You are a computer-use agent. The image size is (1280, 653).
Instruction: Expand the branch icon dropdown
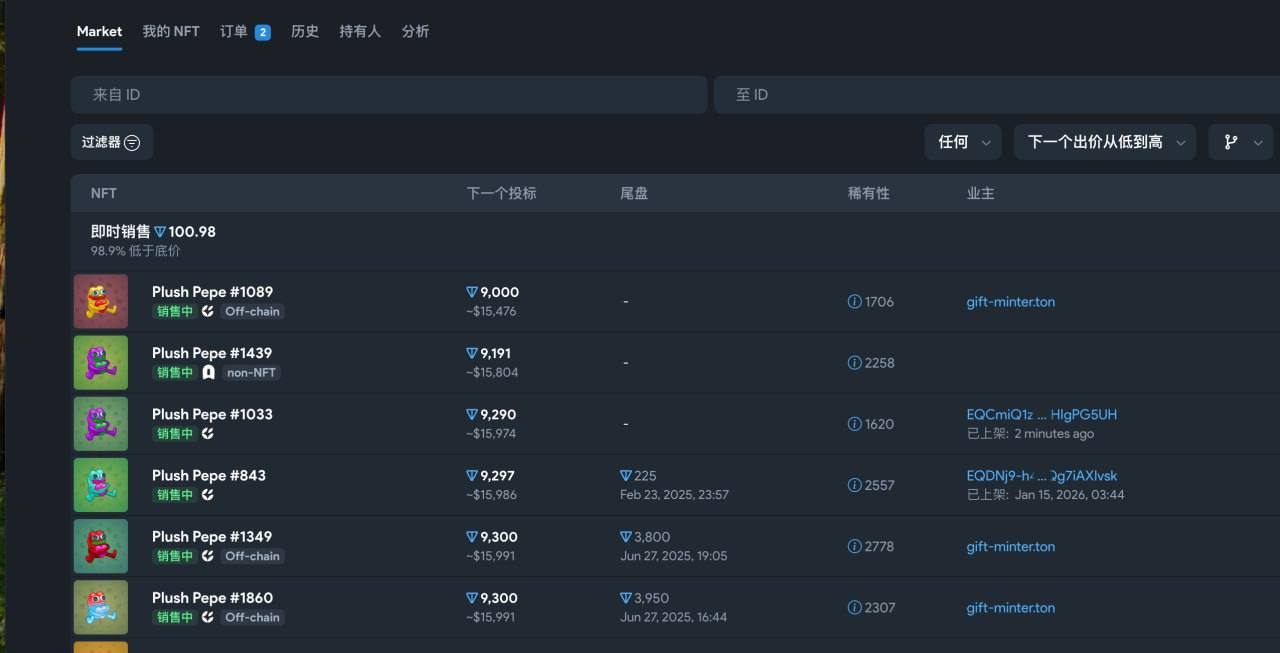(x=1241, y=142)
